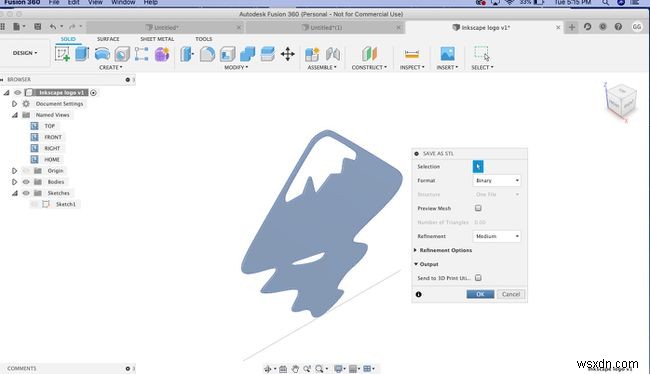Switch to the Sheet Metal tab
Screen dimensions: 650x374
[157, 39]
